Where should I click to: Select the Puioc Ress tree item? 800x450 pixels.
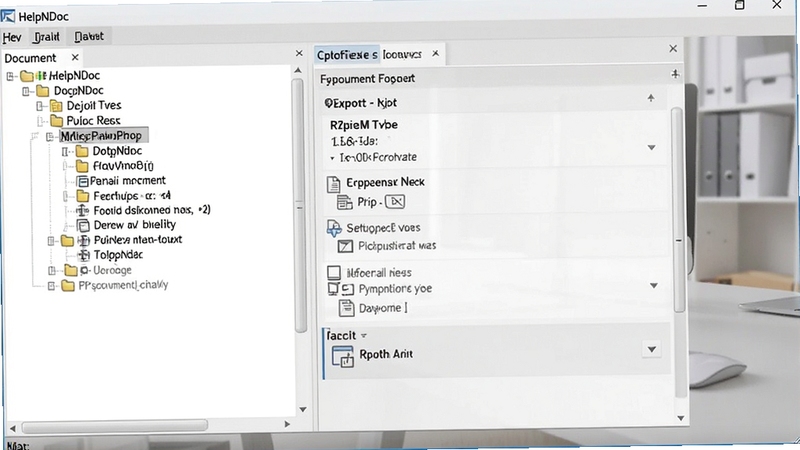pos(93,121)
